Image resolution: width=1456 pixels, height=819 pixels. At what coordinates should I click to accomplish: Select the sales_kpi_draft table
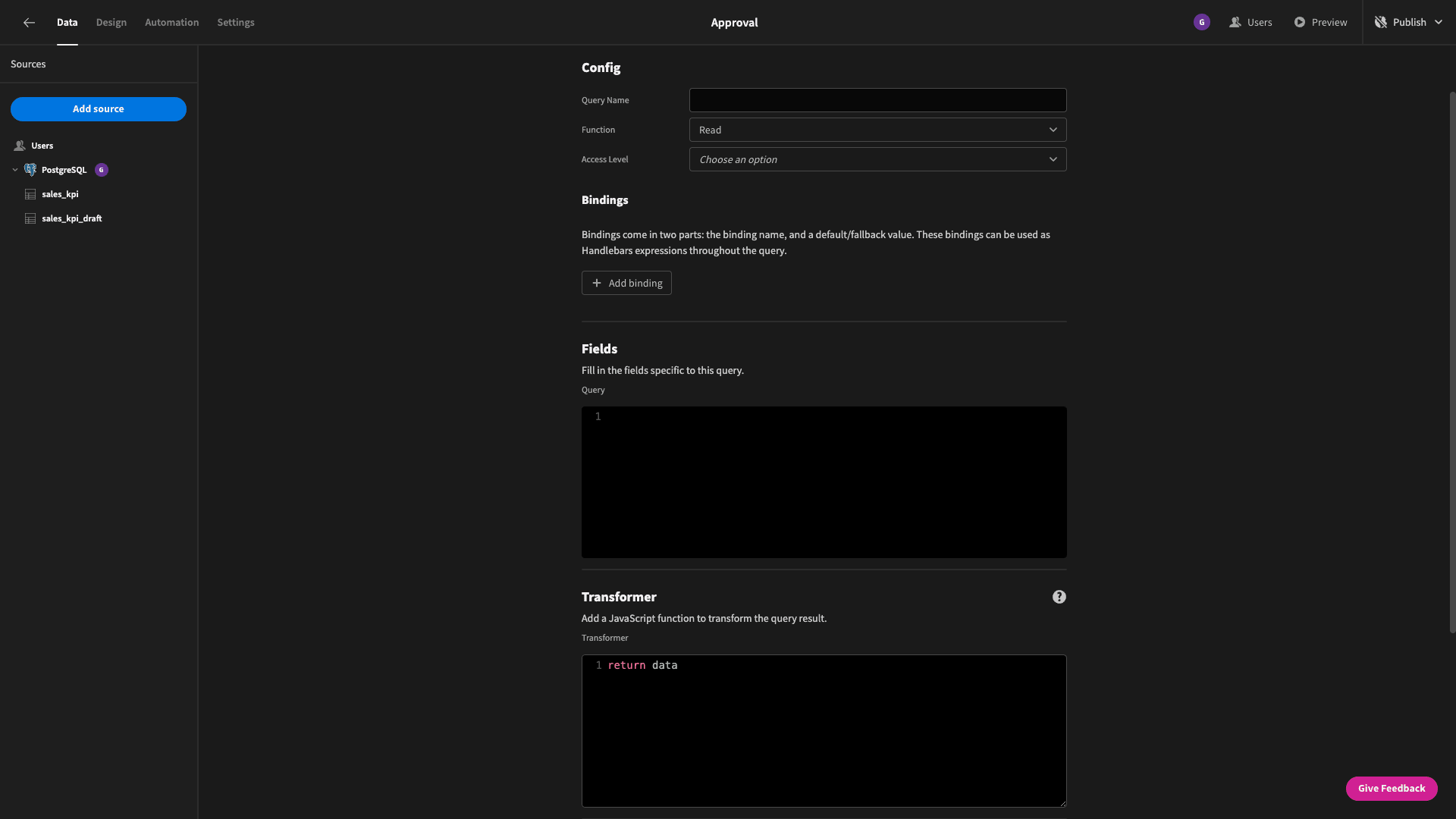click(x=72, y=218)
